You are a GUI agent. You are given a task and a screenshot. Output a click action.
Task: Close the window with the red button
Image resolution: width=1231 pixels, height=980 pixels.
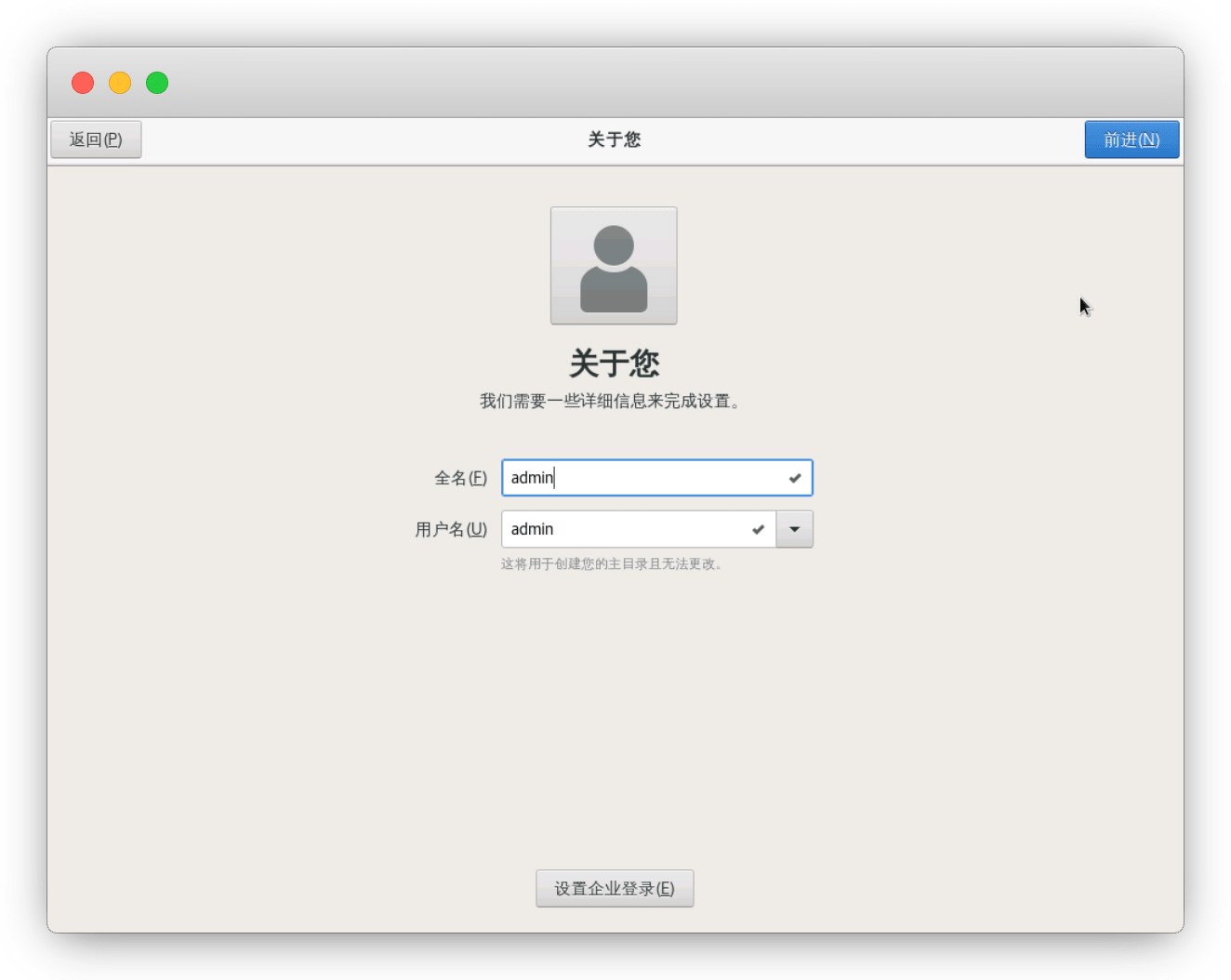point(83,83)
